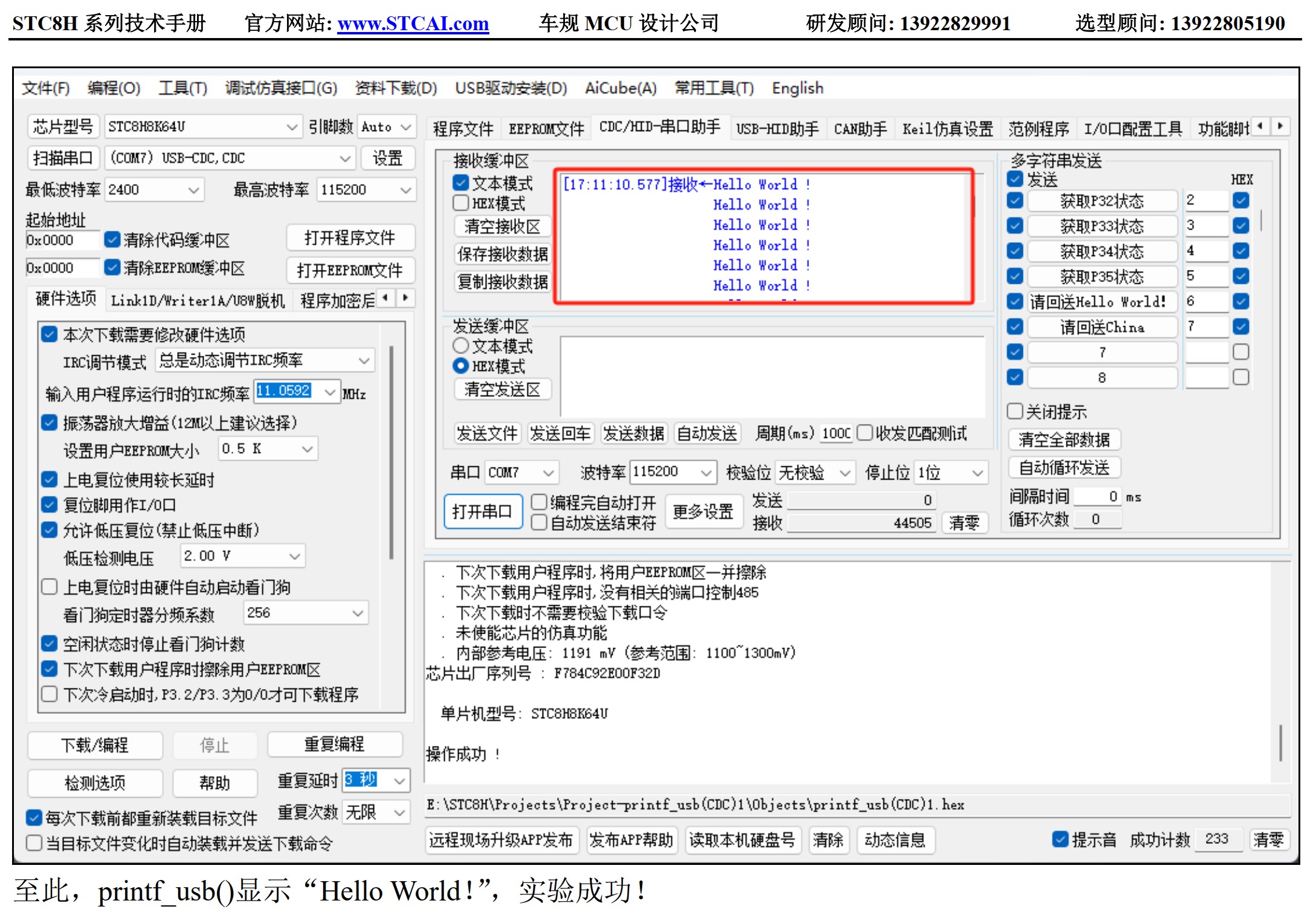Expand the pin count Auto dropdown

tap(405, 127)
